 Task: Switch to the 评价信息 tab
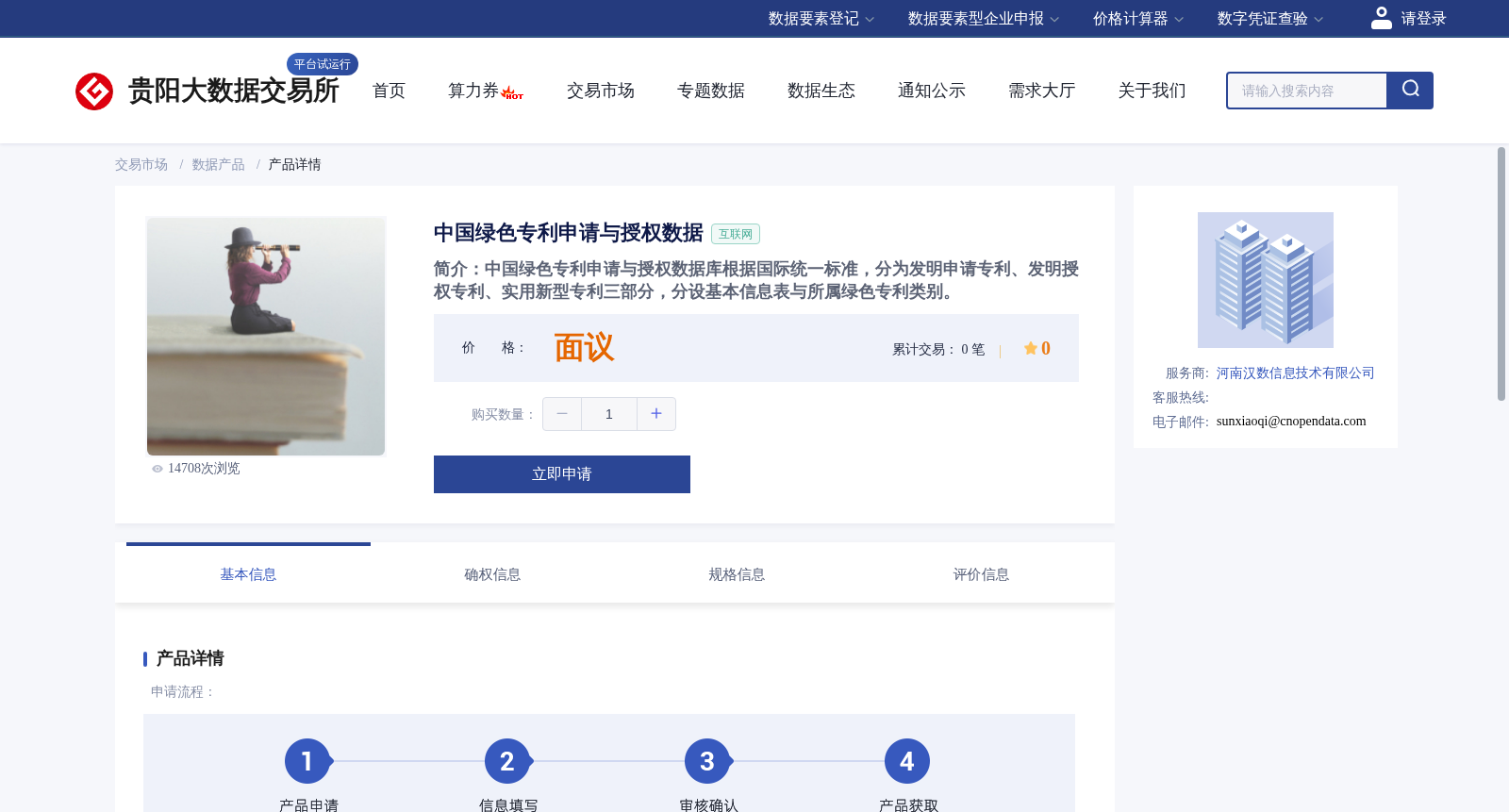tap(981, 574)
